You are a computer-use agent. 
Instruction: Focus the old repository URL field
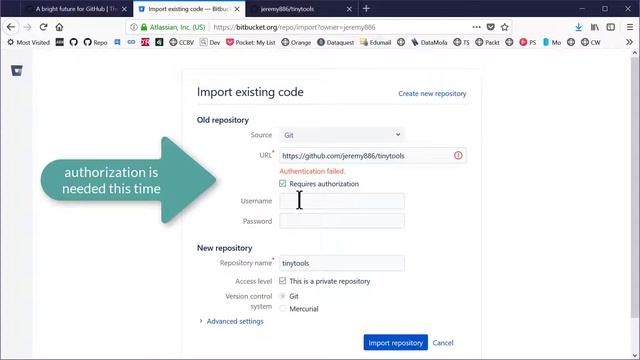click(x=373, y=156)
